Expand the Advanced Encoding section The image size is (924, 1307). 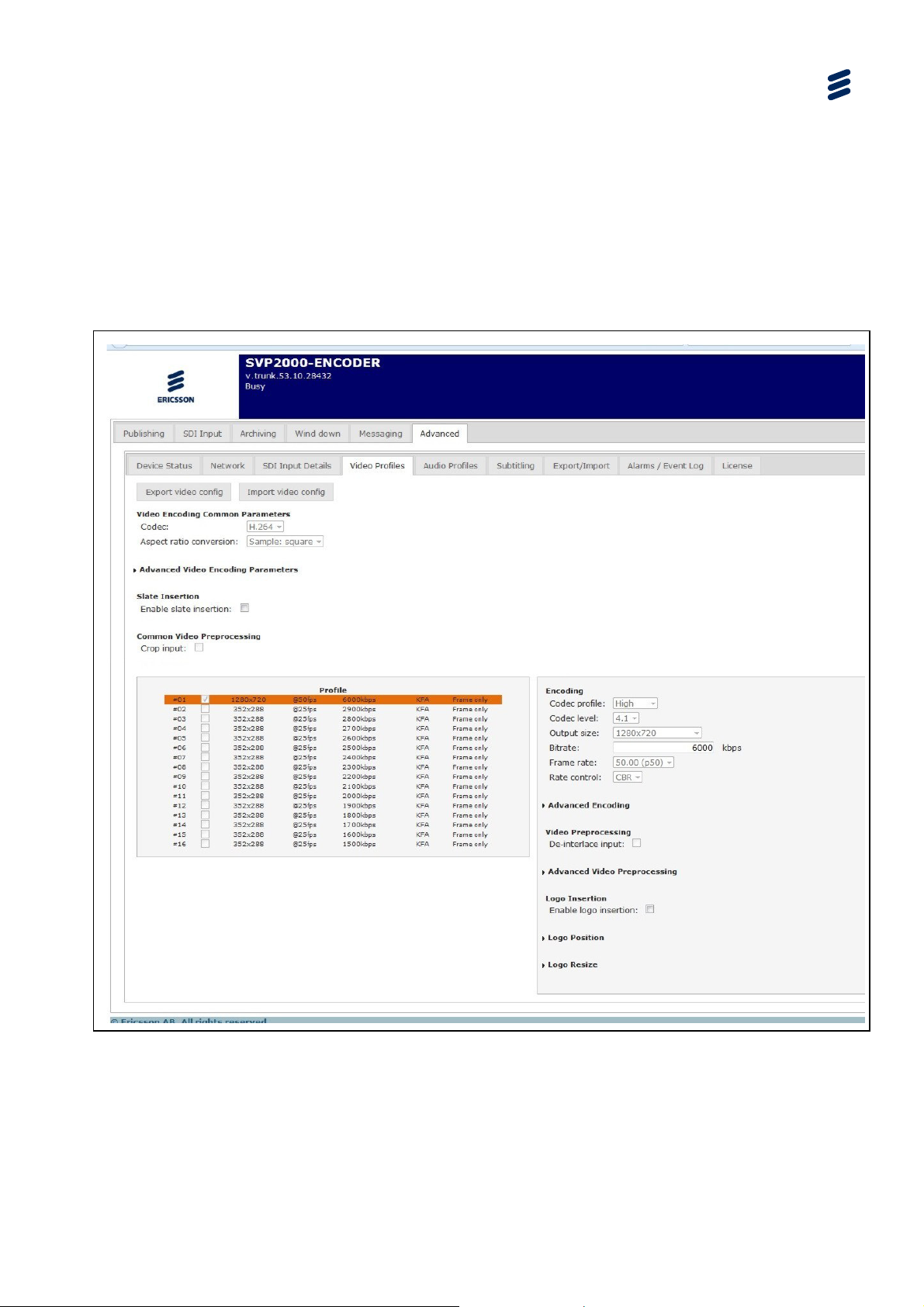[x=586, y=805]
